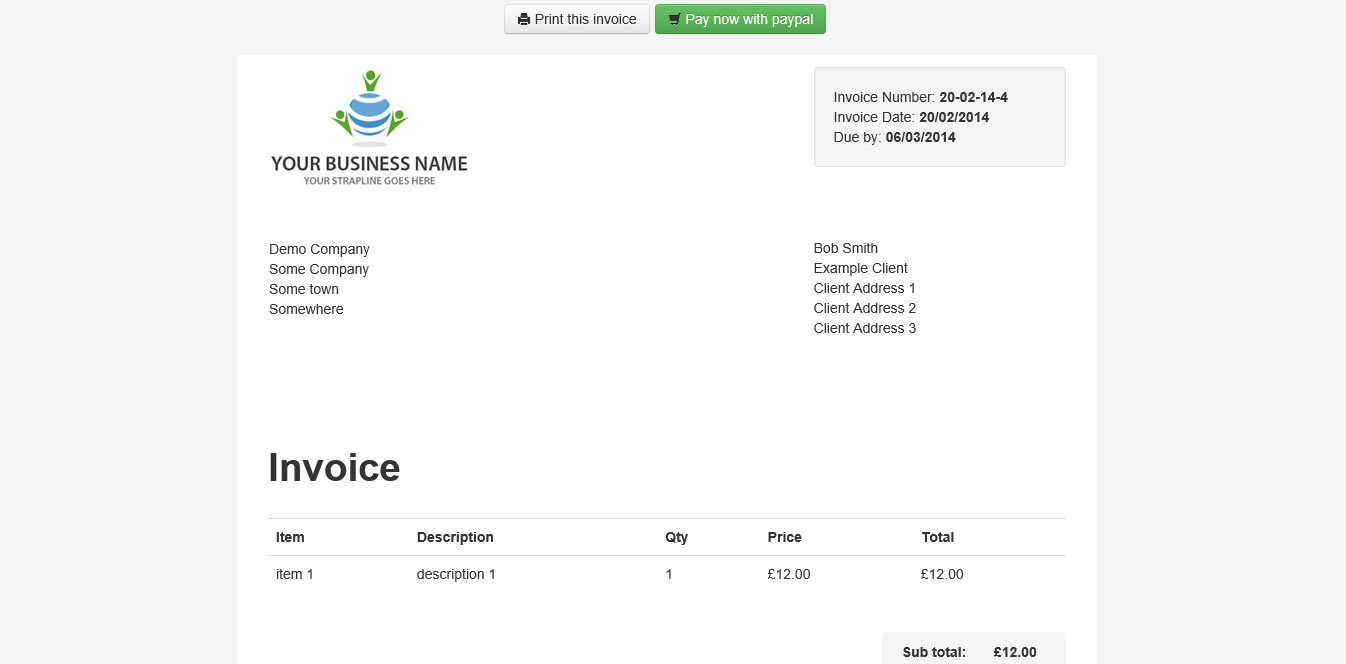The width and height of the screenshot is (1346, 664).
Task: Click the Price column header
Action: pyautogui.click(x=784, y=537)
